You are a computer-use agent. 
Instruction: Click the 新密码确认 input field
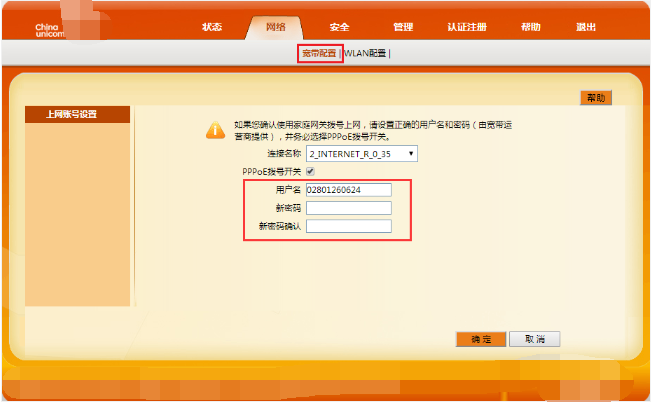coord(348,227)
